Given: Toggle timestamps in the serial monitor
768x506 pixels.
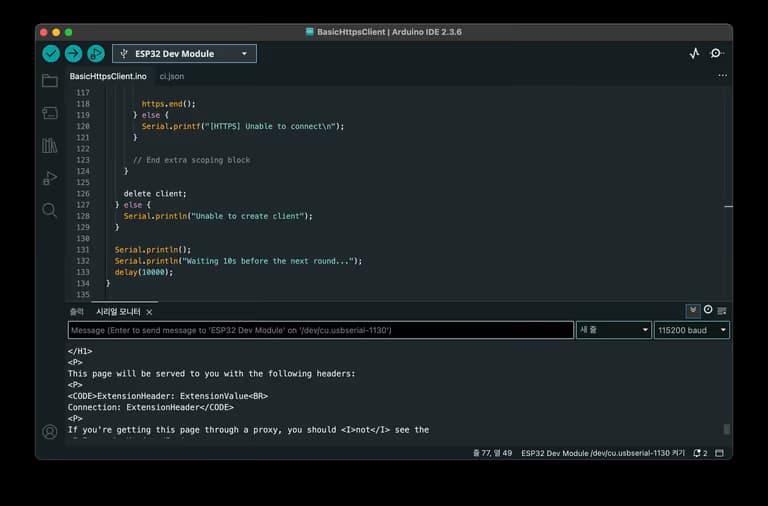Looking at the screenshot, I should point(707,311).
